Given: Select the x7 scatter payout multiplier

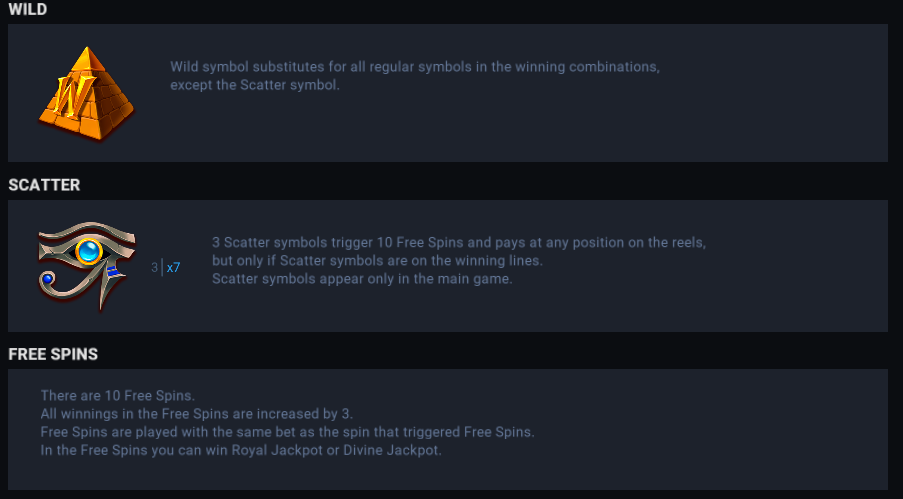Looking at the screenshot, I should point(173,268).
